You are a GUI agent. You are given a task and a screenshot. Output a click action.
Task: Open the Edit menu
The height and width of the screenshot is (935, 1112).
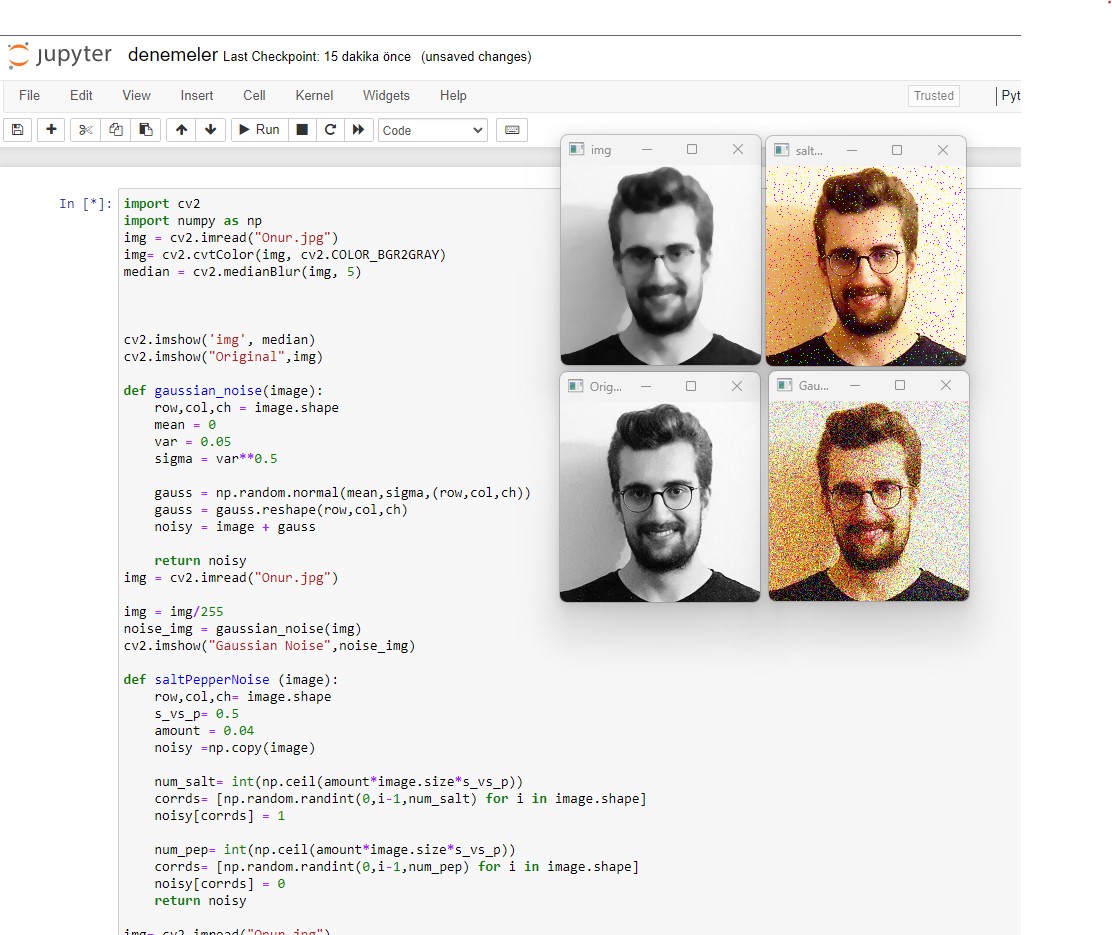coord(81,96)
